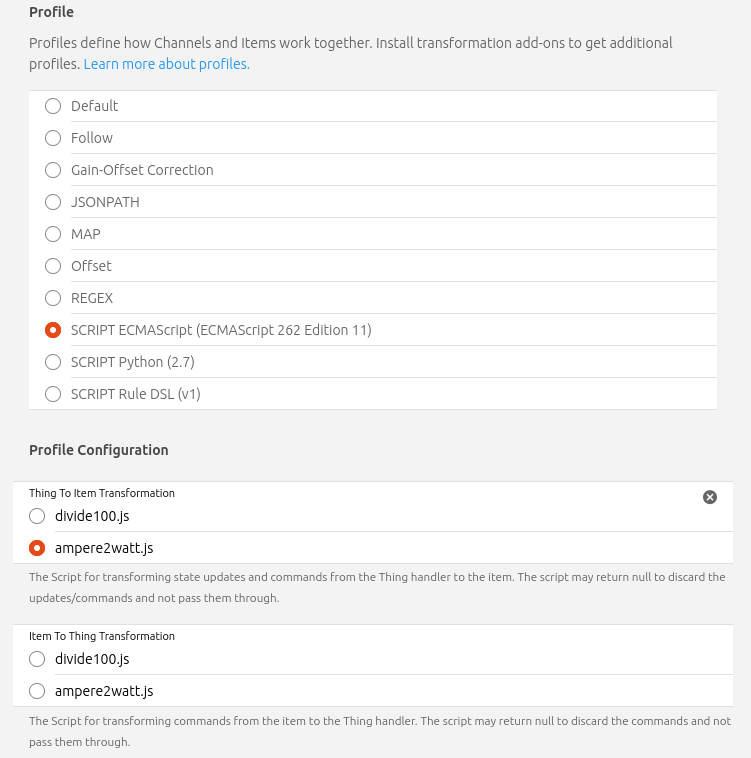The image size is (751, 758).
Task: Select SCRIPT Rule DSL (v1) profile
Action: [x=53, y=394]
